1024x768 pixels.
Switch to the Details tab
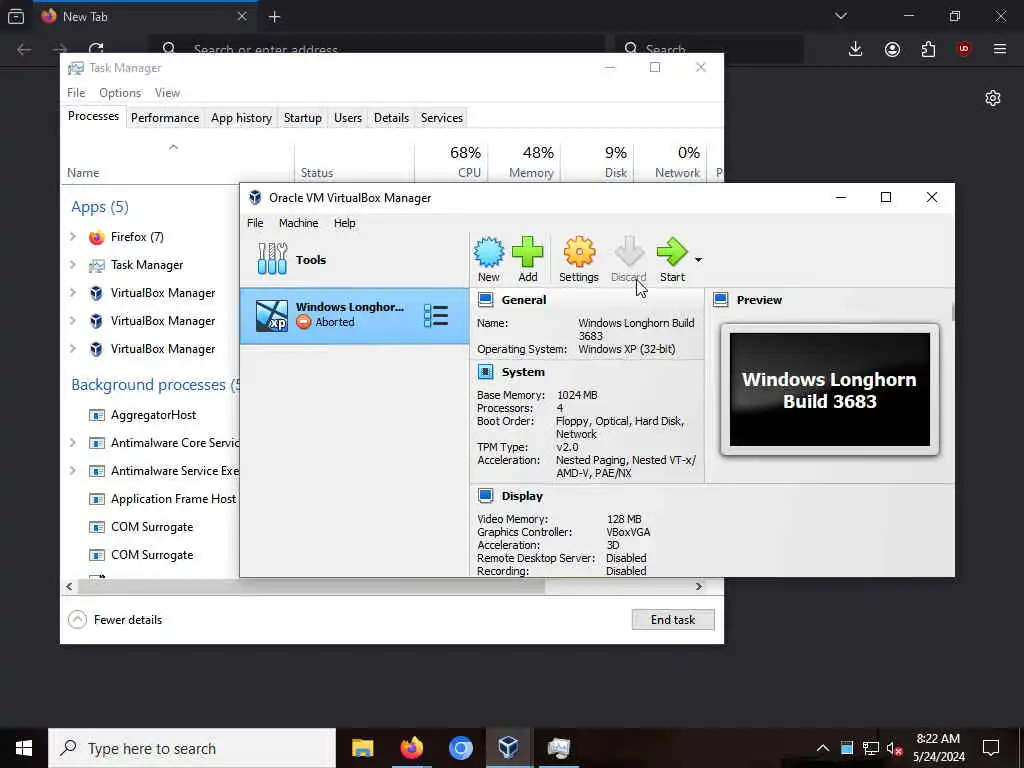391,118
